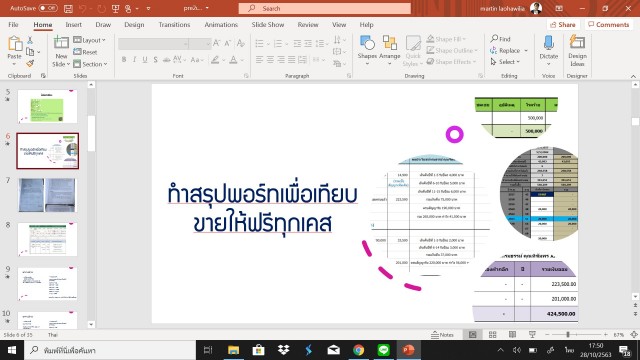
Task: Expand the Layout dropdown
Action: [x=89, y=40]
